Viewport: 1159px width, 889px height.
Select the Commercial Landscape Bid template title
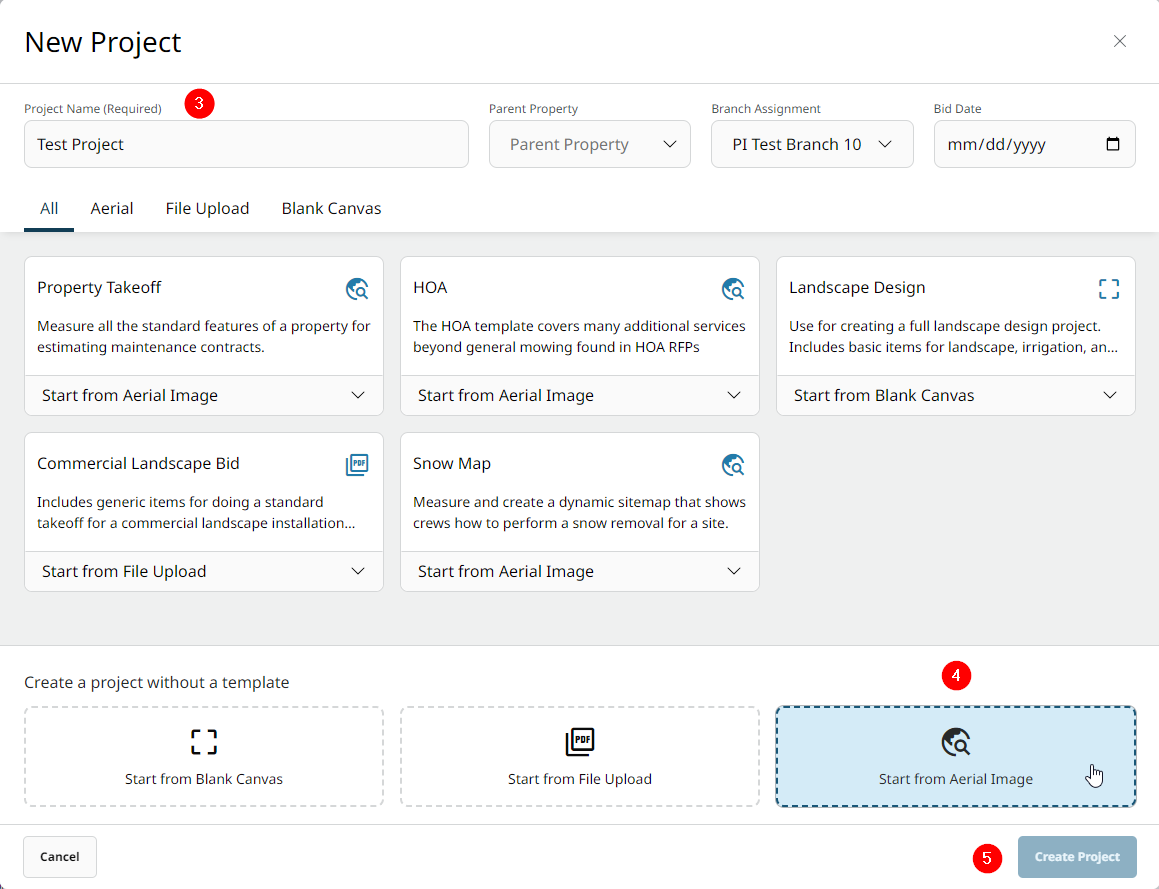[138, 463]
